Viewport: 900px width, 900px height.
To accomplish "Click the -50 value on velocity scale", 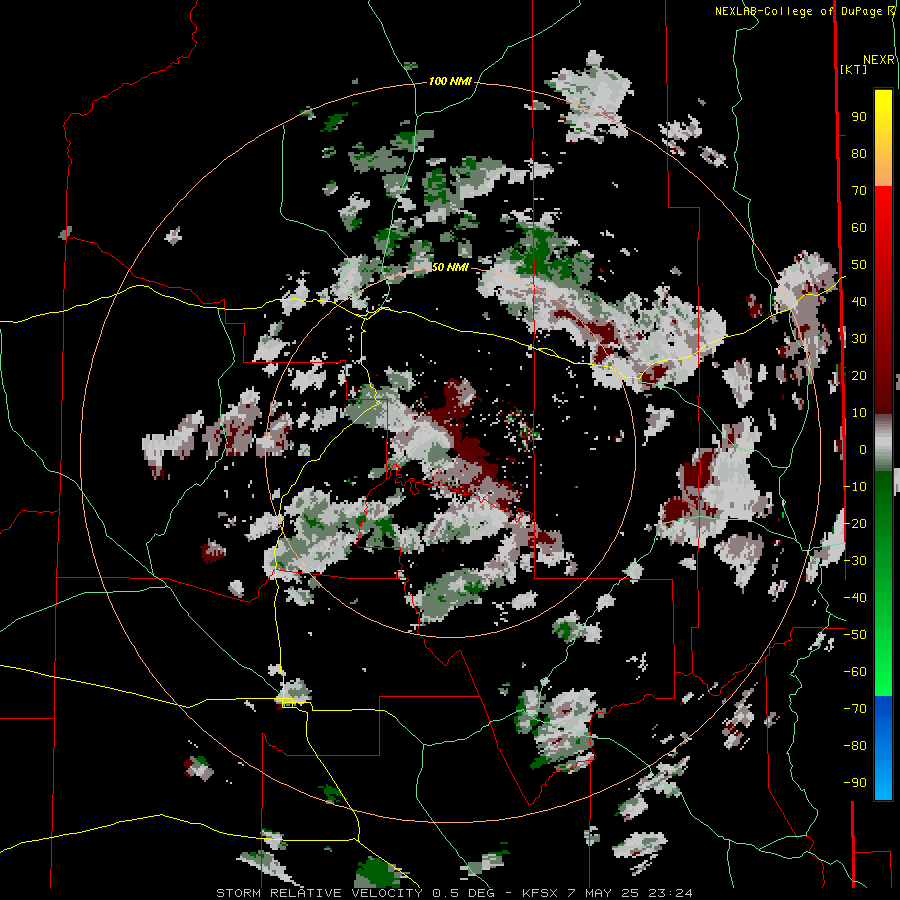I will click(855, 635).
